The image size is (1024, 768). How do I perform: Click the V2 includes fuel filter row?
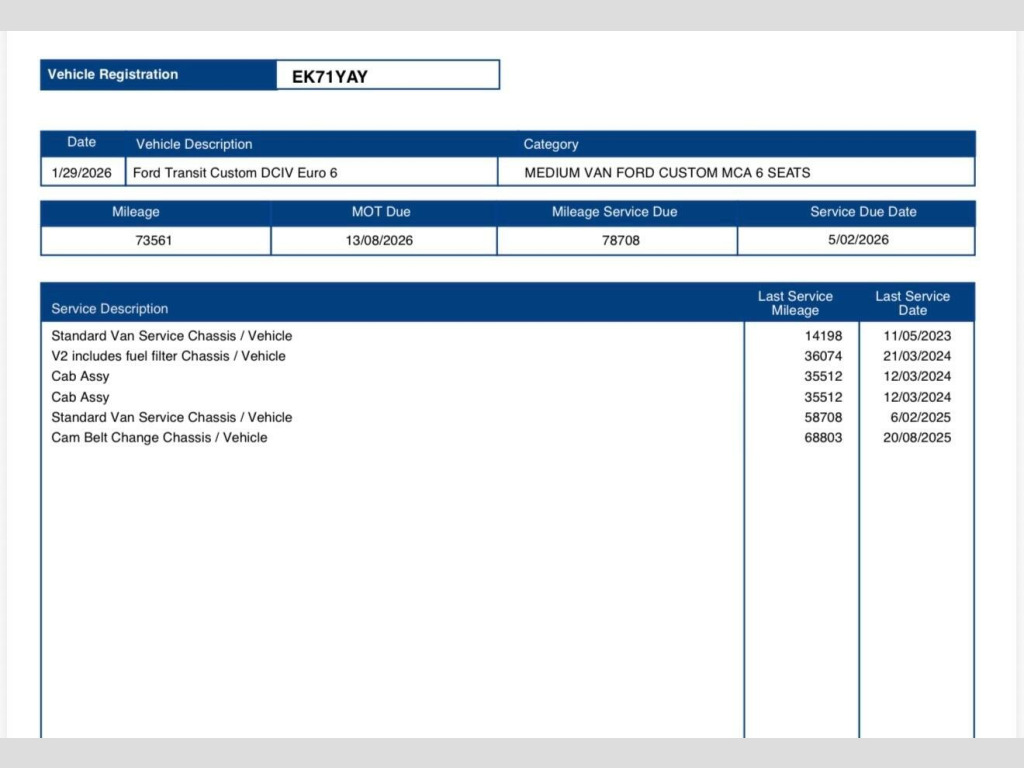(168, 356)
